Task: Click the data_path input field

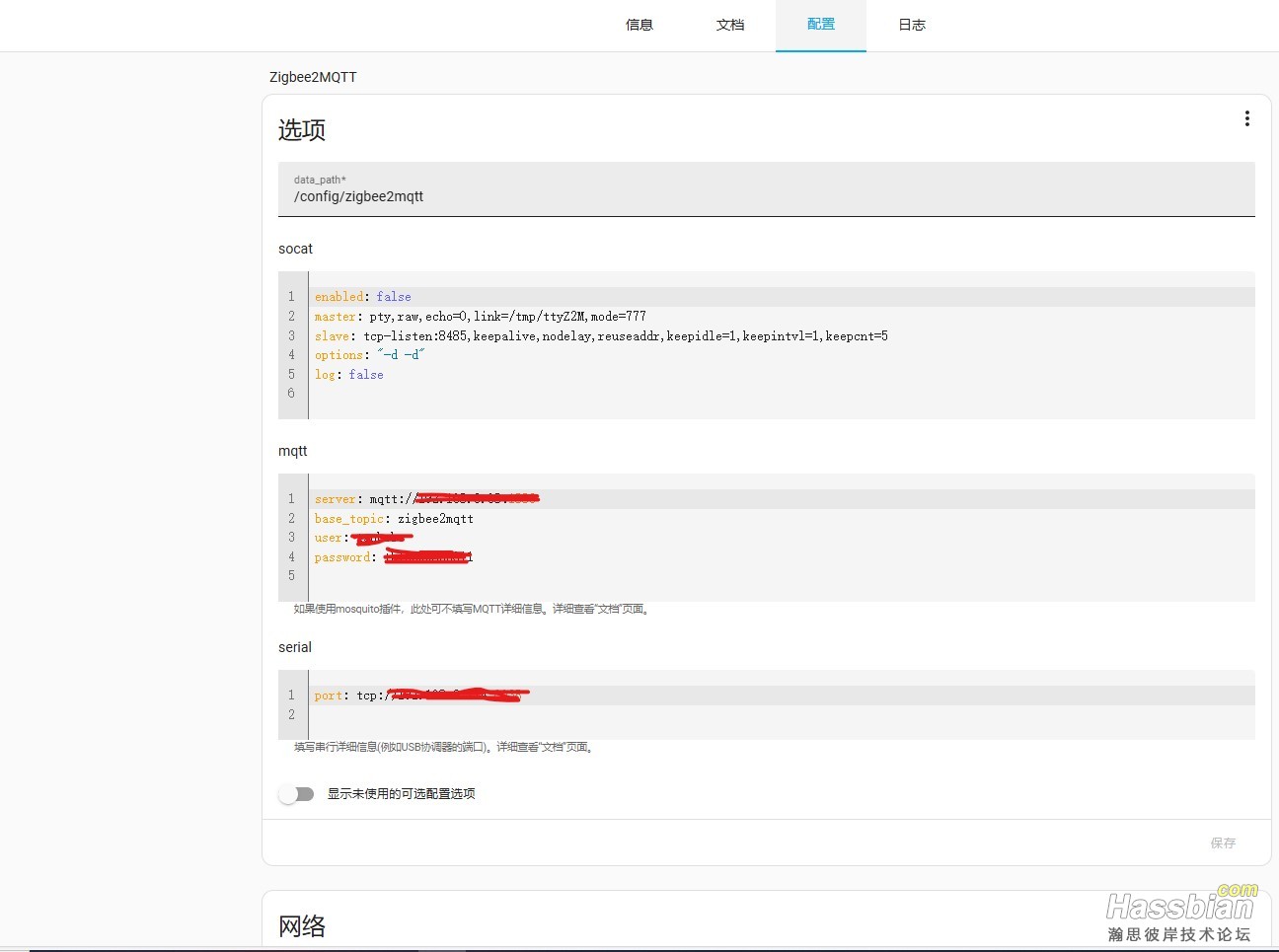Action: click(767, 189)
